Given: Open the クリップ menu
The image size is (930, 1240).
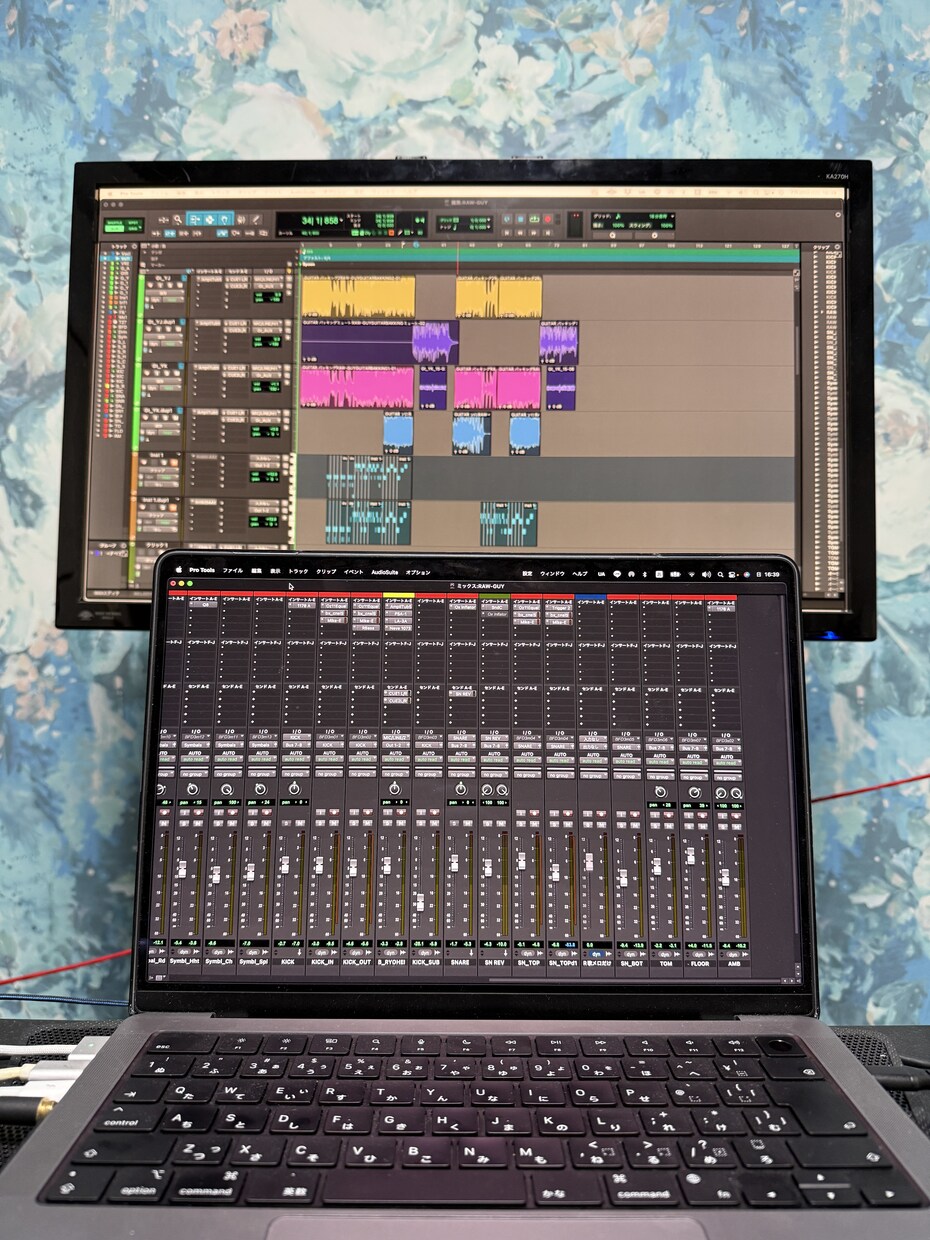Looking at the screenshot, I should point(326,571).
